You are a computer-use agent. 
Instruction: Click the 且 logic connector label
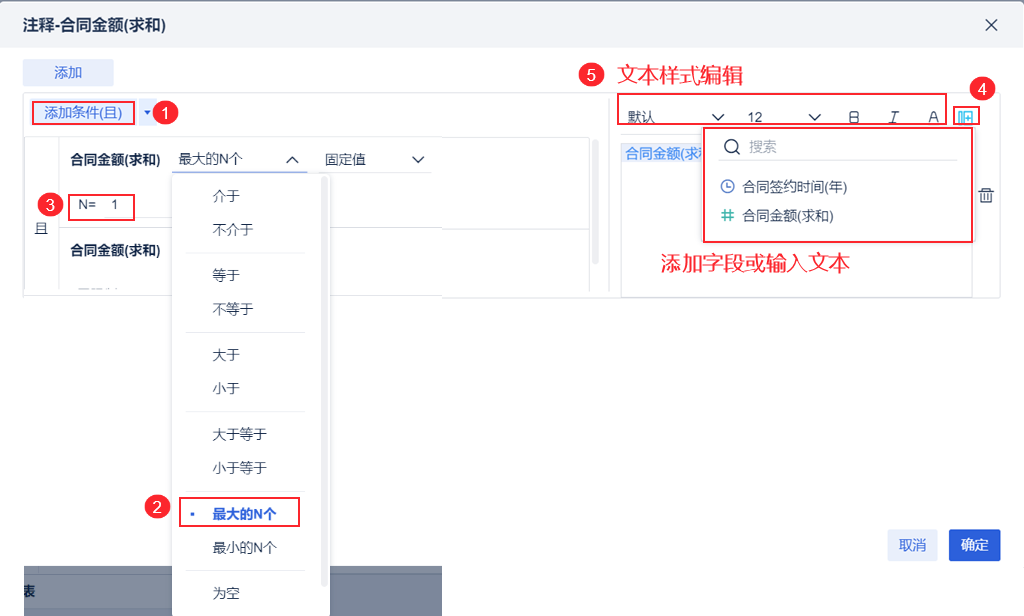click(x=41, y=229)
